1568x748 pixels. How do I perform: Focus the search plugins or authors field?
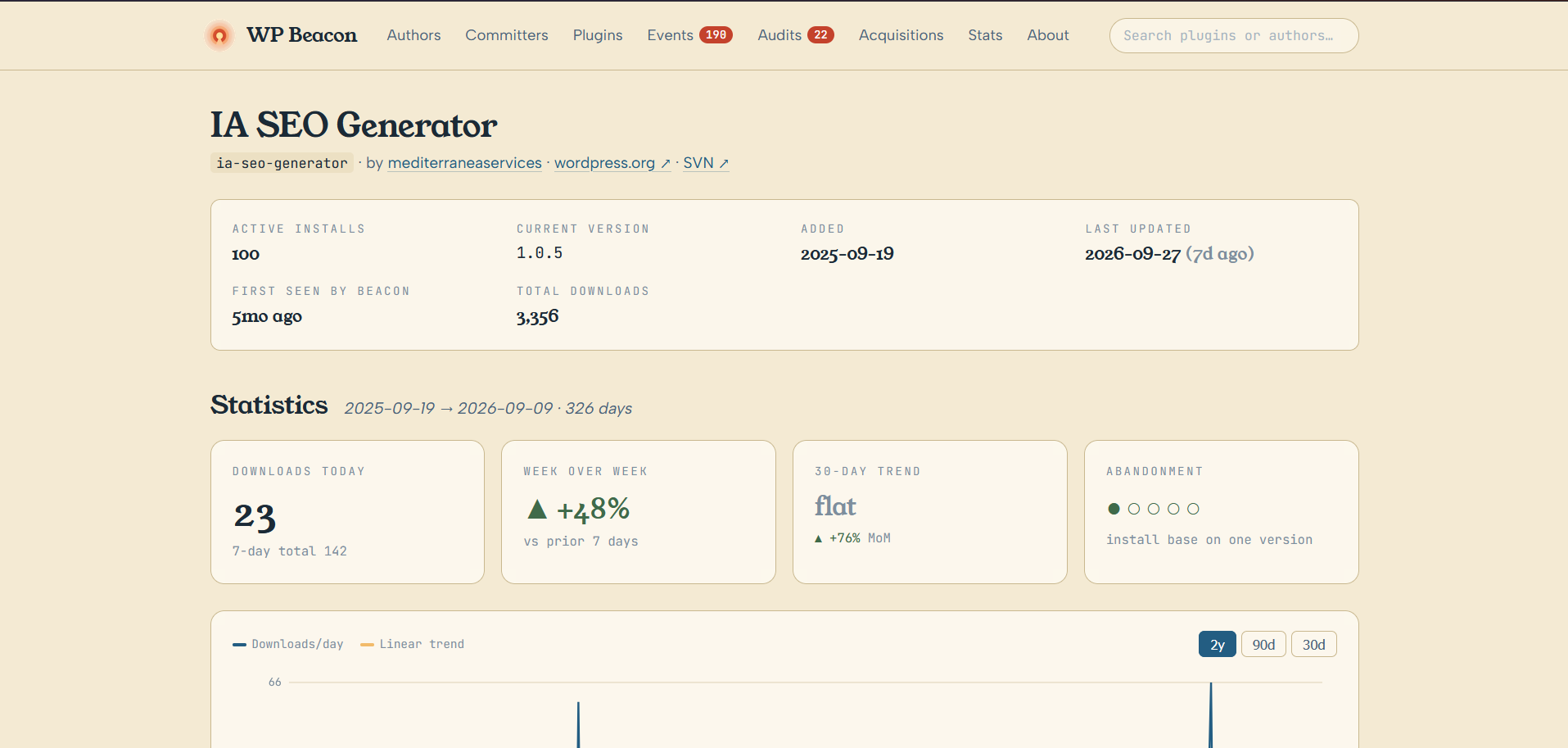click(x=1234, y=35)
